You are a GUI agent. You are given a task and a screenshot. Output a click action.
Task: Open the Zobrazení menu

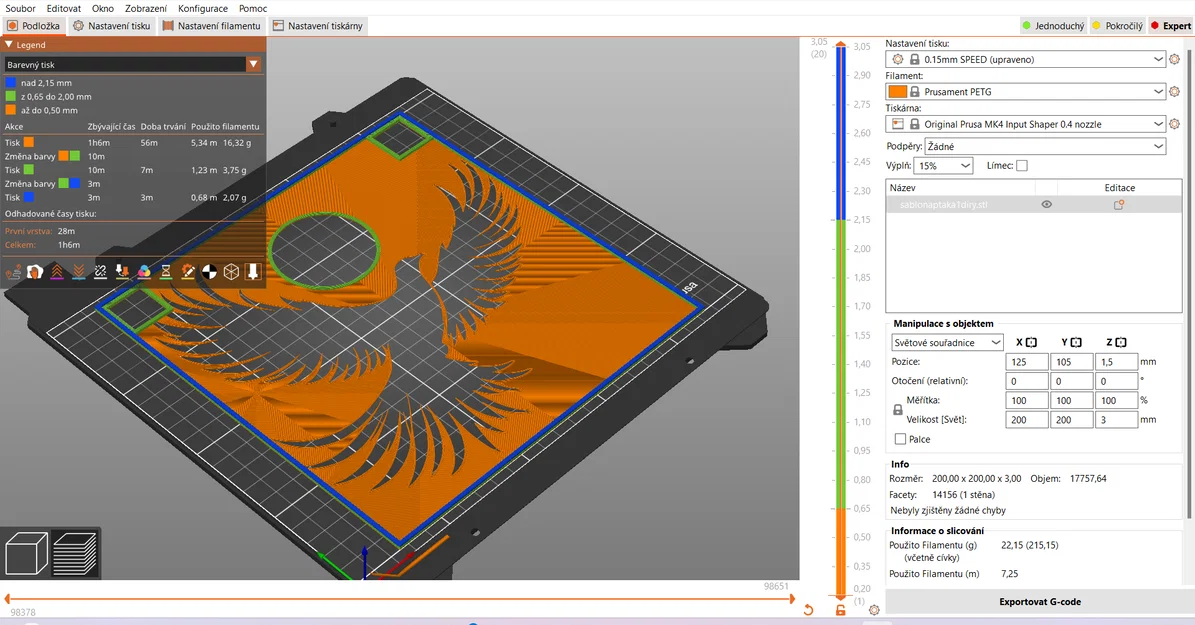point(146,8)
